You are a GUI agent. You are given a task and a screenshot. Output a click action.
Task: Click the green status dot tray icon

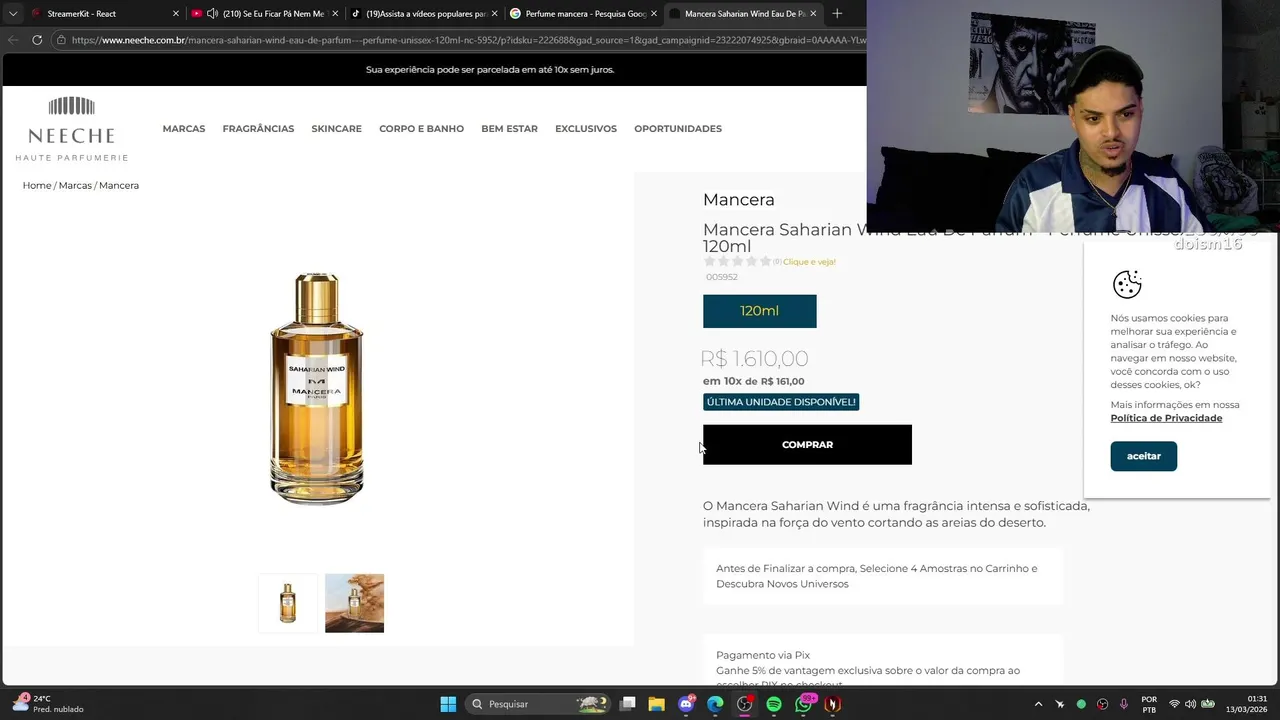(1081, 704)
